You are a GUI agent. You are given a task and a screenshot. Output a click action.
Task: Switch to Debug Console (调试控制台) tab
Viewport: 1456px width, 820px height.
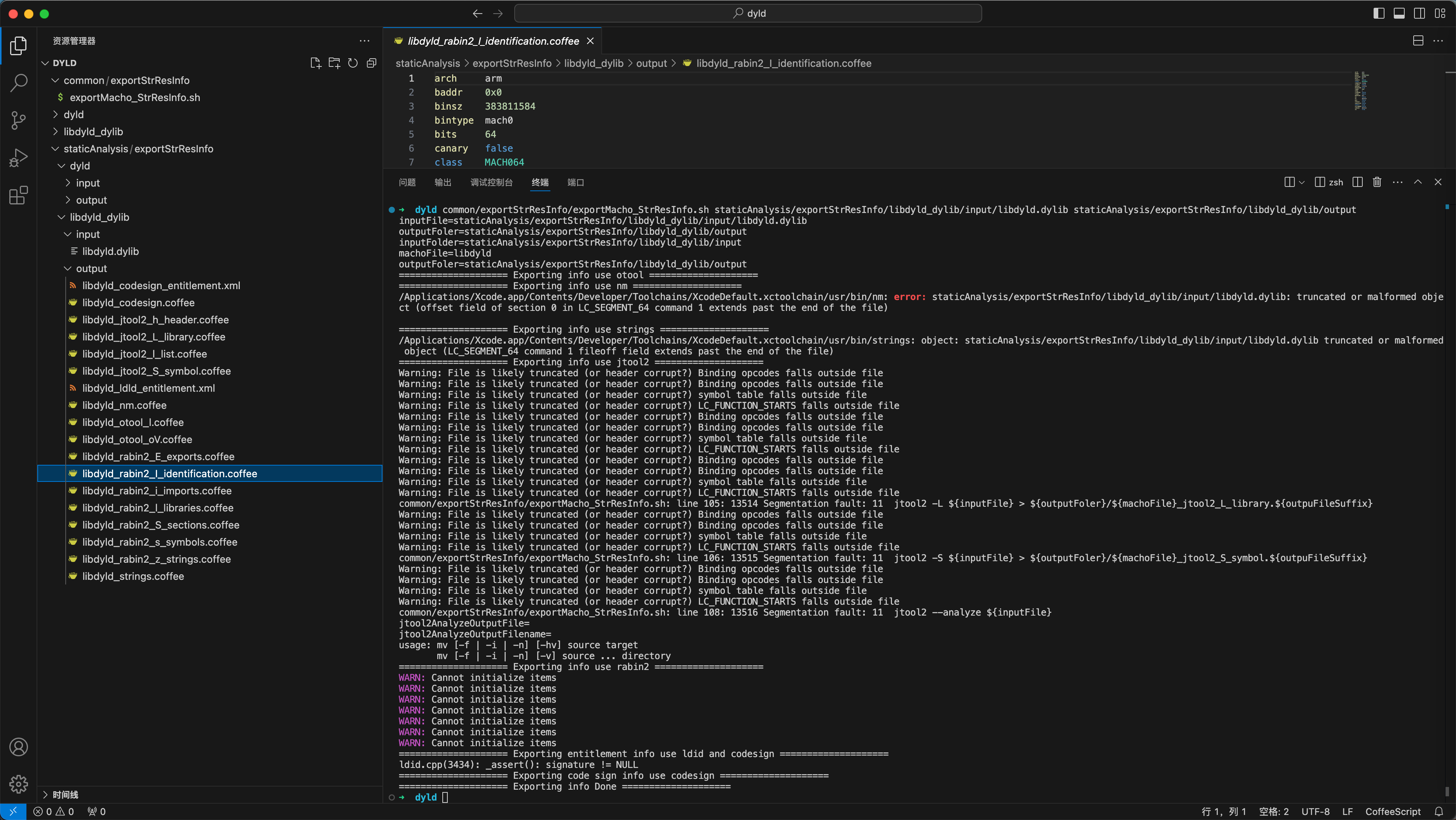(x=491, y=182)
